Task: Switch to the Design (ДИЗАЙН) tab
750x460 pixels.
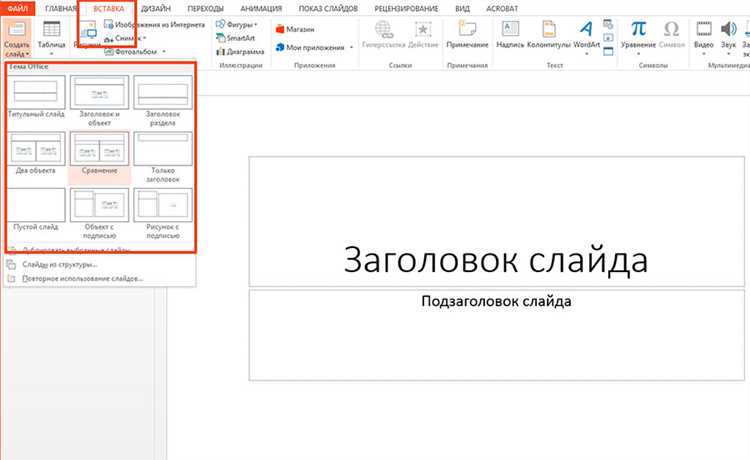Action: (x=154, y=7)
